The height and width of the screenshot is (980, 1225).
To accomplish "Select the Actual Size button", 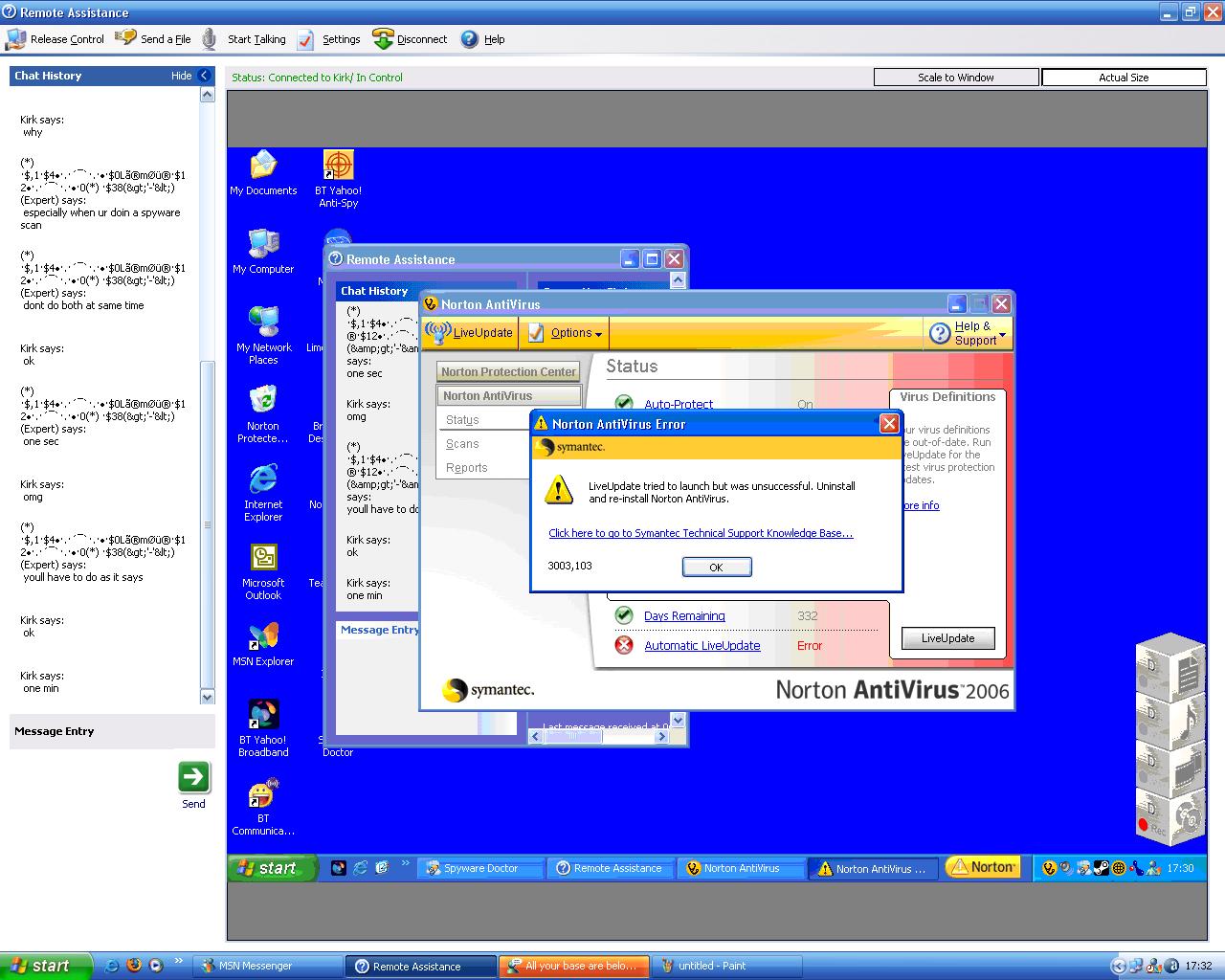I will click(x=1124, y=78).
